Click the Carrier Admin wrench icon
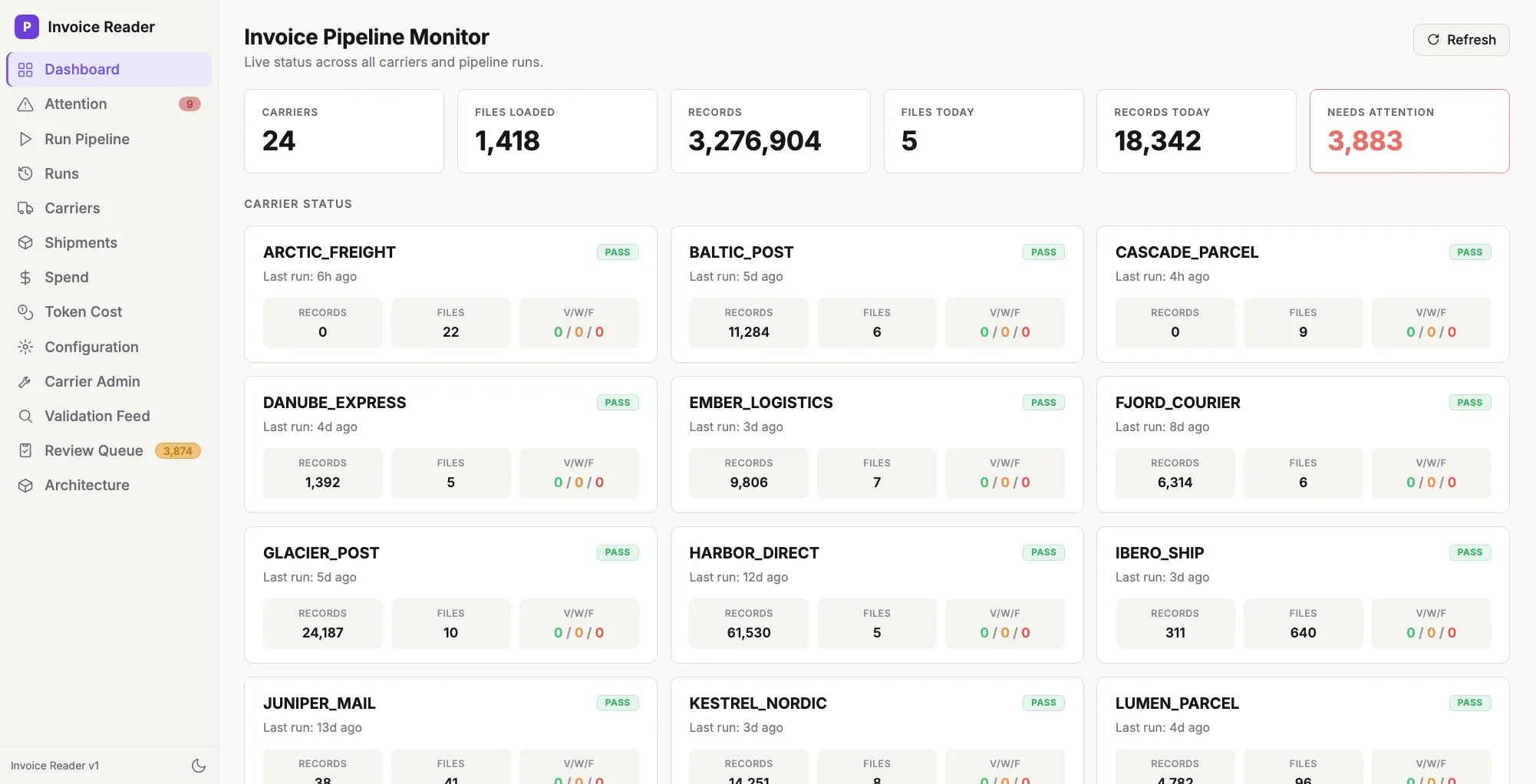Viewport: 1536px width, 784px height. coord(25,381)
